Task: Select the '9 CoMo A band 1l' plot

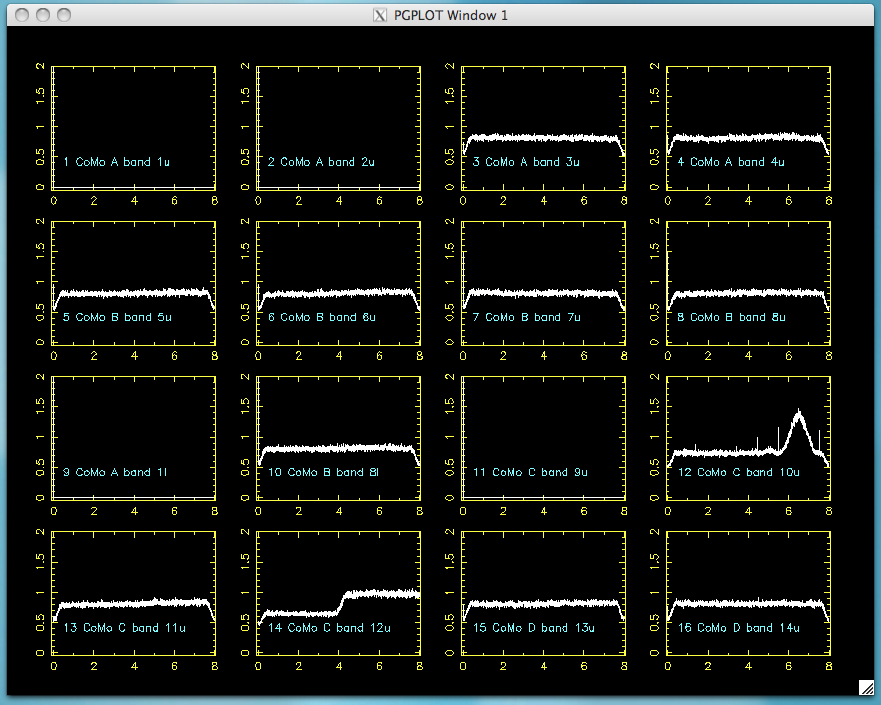Action: pos(134,437)
